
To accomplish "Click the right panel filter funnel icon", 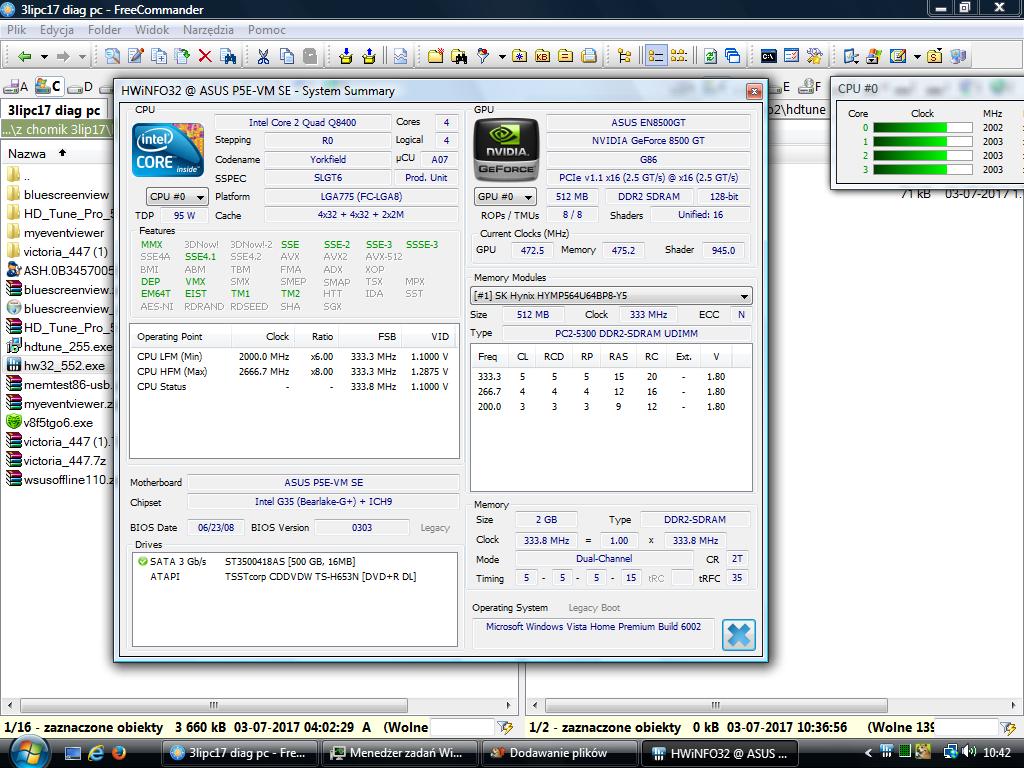I will pos(1008,727).
